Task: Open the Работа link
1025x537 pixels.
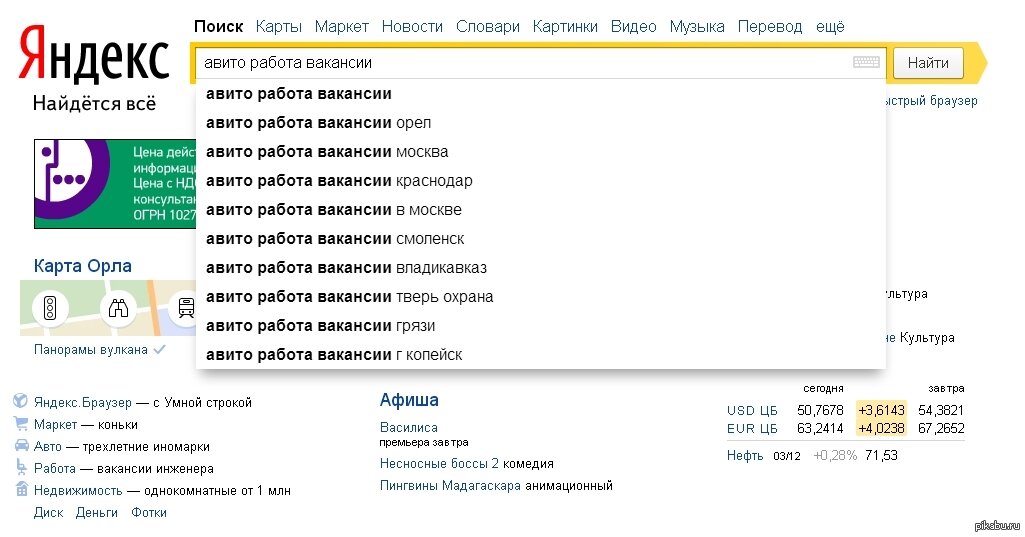Action: [x=55, y=469]
